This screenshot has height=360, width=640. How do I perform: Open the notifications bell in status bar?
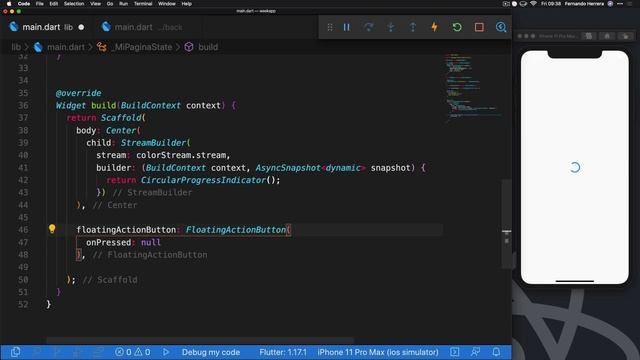[496, 352]
